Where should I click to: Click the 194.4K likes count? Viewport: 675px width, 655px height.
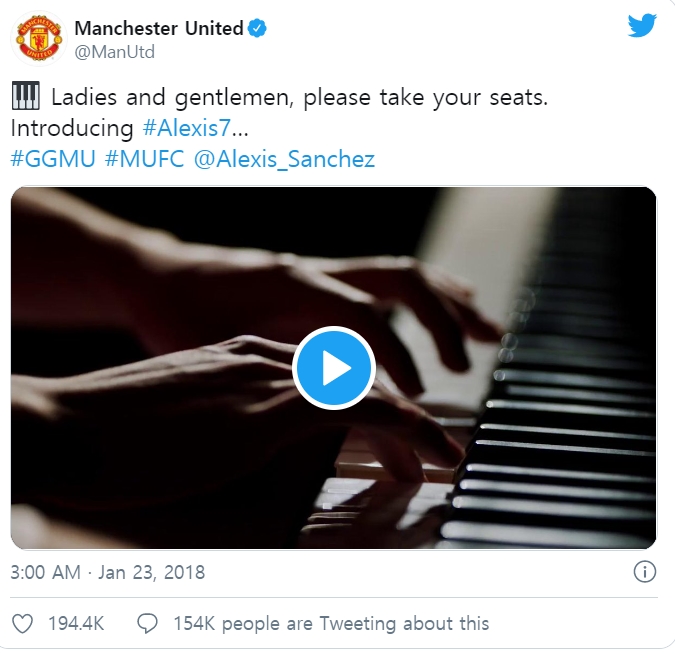(76, 624)
